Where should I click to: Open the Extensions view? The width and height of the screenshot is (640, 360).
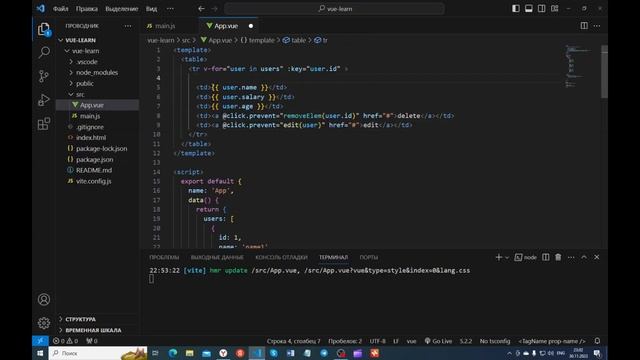(x=44, y=123)
